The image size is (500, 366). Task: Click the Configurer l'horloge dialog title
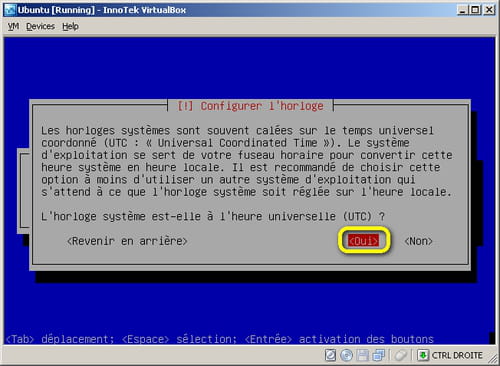250,106
